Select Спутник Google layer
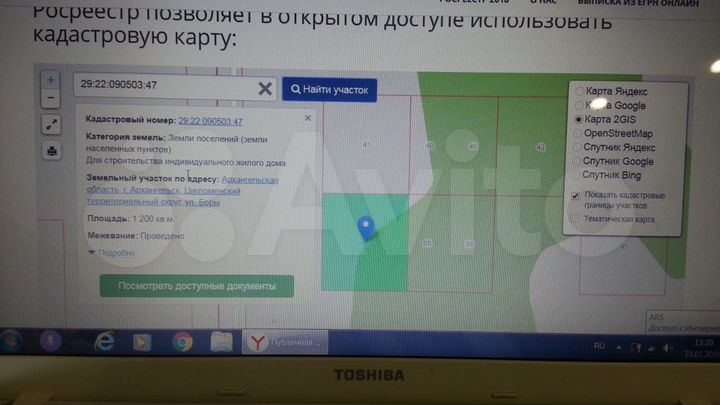Viewport: 720px width, 405px height. tap(613, 161)
